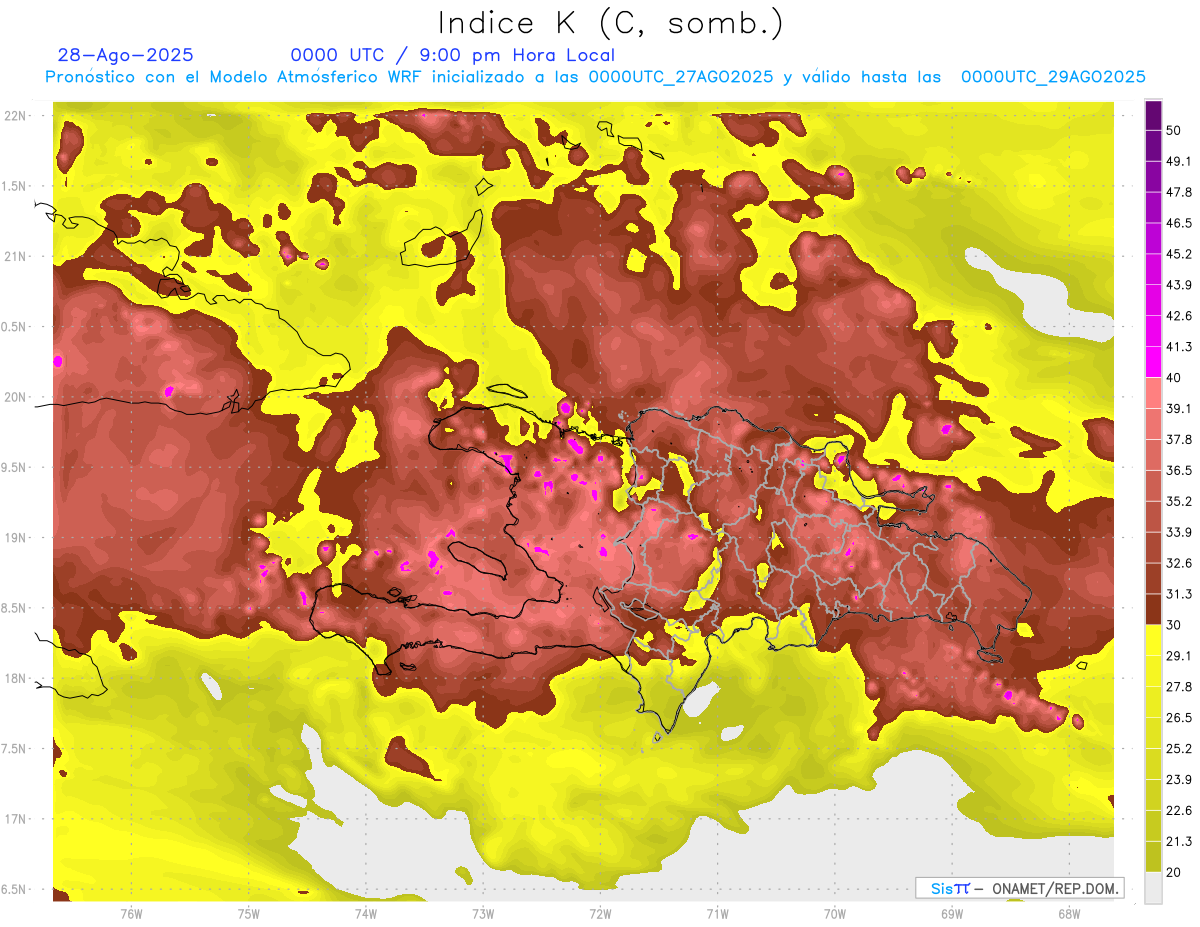Click the bright yellow segment between 29.1 and 30
The width and height of the screenshot is (1200, 927).
click(x=1153, y=640)
